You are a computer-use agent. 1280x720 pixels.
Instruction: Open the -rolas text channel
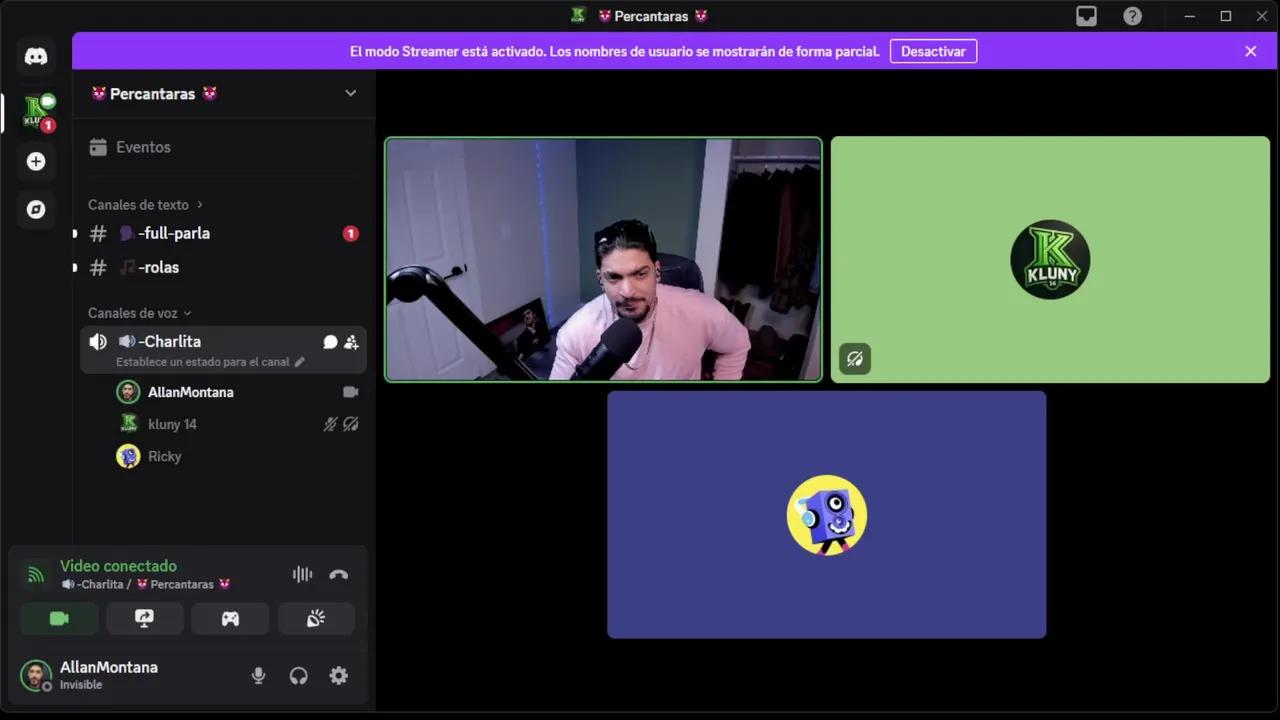(222, 267)
